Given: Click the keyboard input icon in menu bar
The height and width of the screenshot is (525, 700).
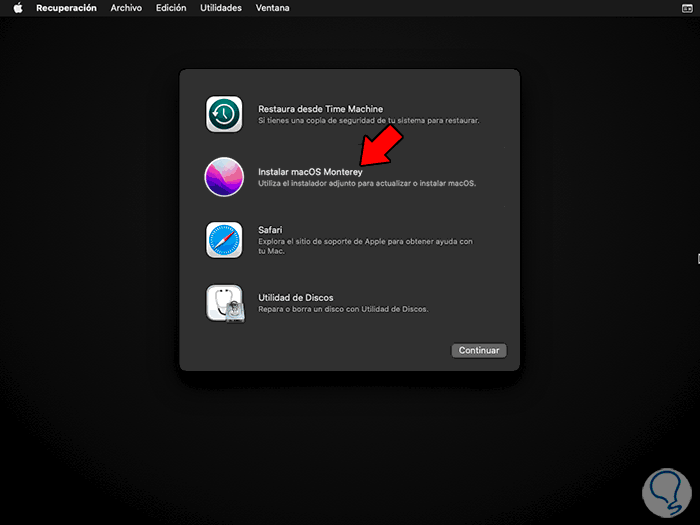Looking at the screenshot, I should (x=687, y=8).
